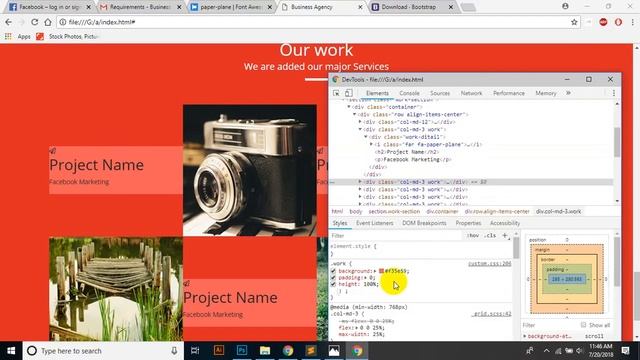Activate the DevTools inspect element picker icon
640x360 pixels.
tap(336, 93)
